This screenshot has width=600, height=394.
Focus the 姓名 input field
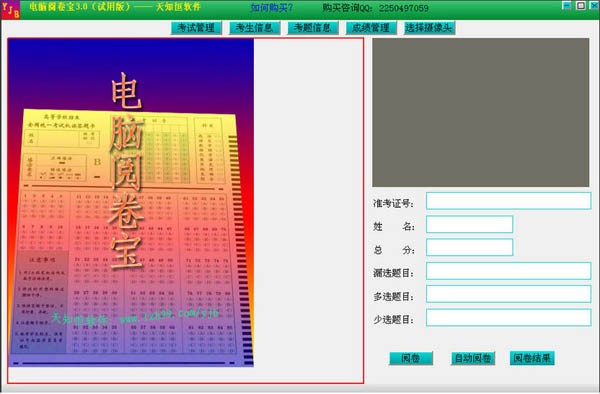[470, 224]
